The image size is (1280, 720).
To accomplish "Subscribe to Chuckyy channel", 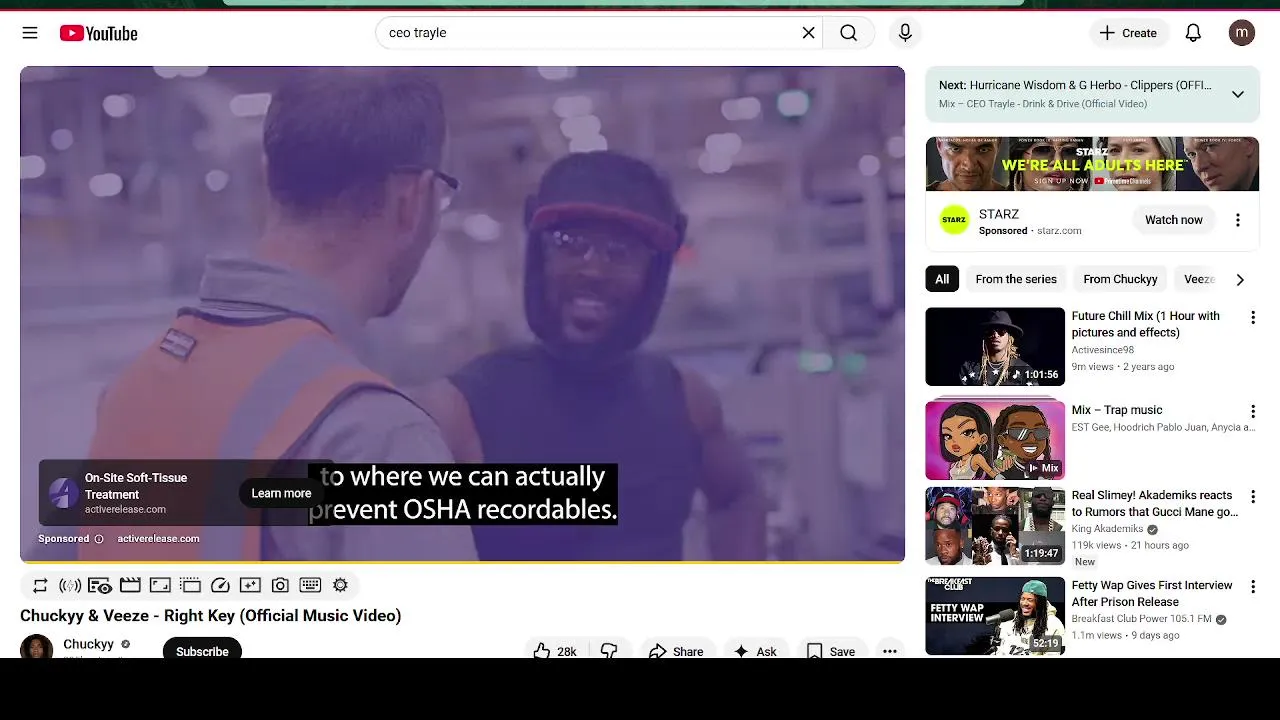I will click(202, 651).
